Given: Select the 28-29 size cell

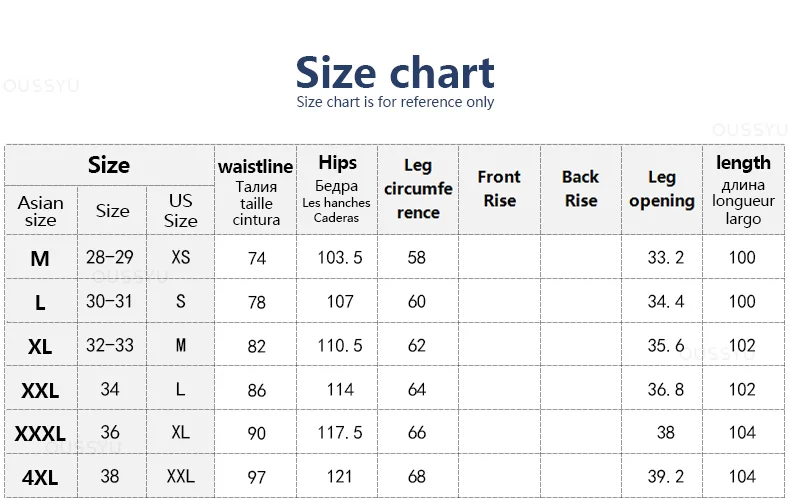Looking at the screenshot, I should [110, 258].
